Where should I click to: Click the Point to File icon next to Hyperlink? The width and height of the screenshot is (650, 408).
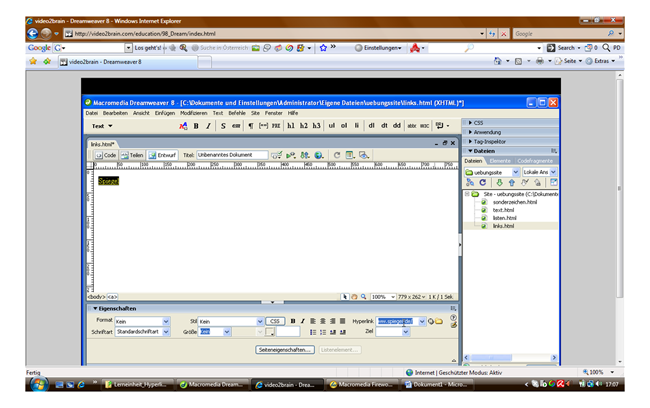pyautogui.click(x=431, y=321)
